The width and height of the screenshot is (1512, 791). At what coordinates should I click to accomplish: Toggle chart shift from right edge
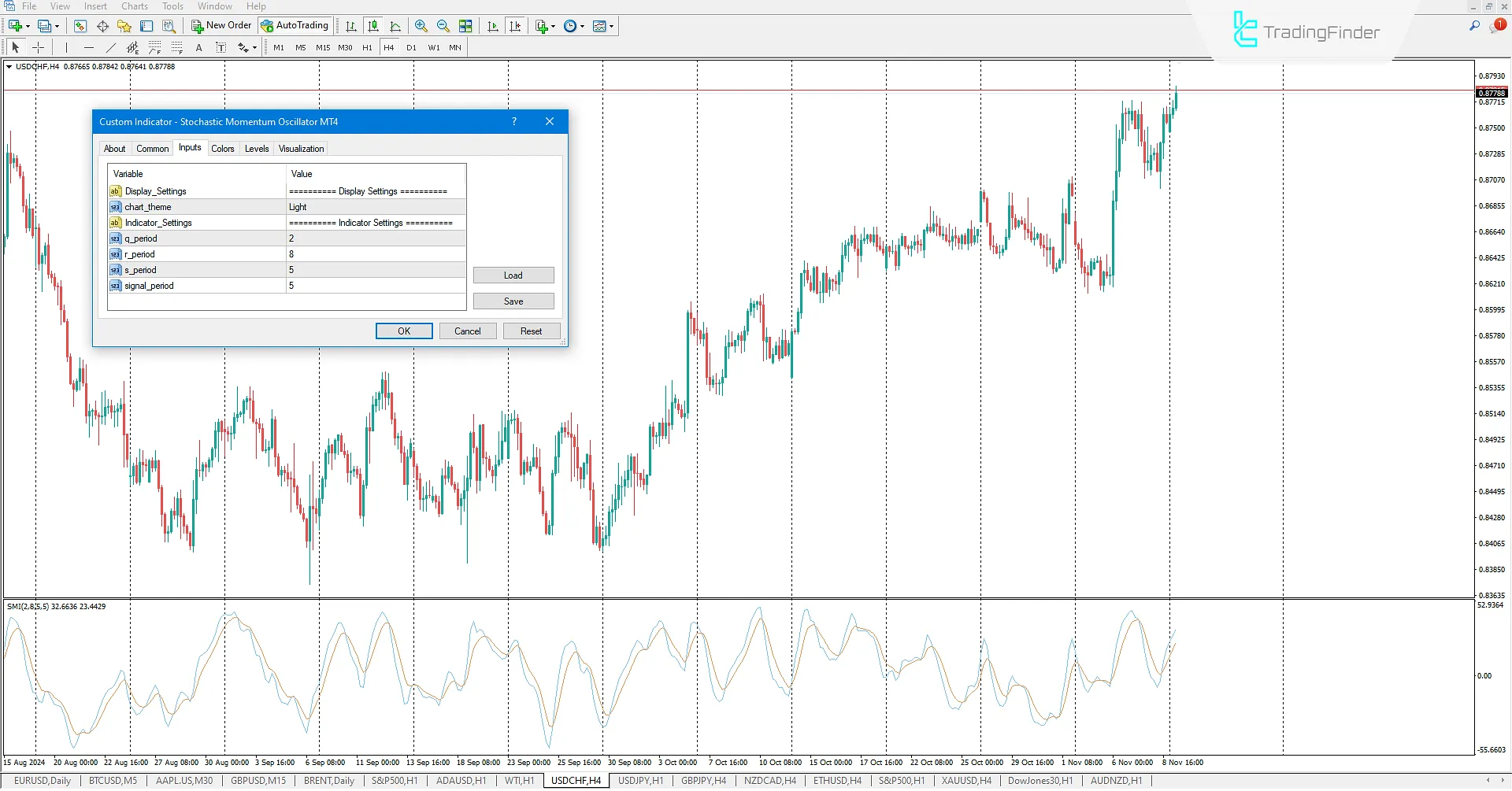click(x=515, y=25)
